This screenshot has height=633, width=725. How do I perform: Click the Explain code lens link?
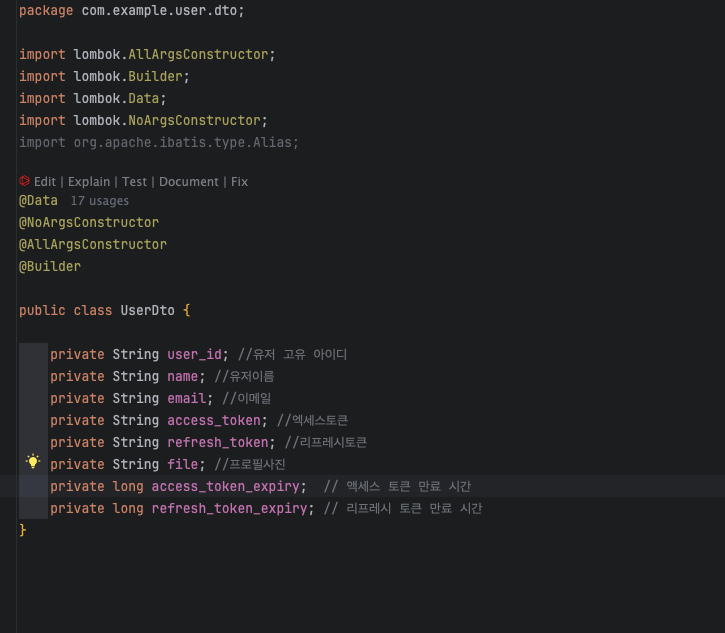(x=89, y=182)
